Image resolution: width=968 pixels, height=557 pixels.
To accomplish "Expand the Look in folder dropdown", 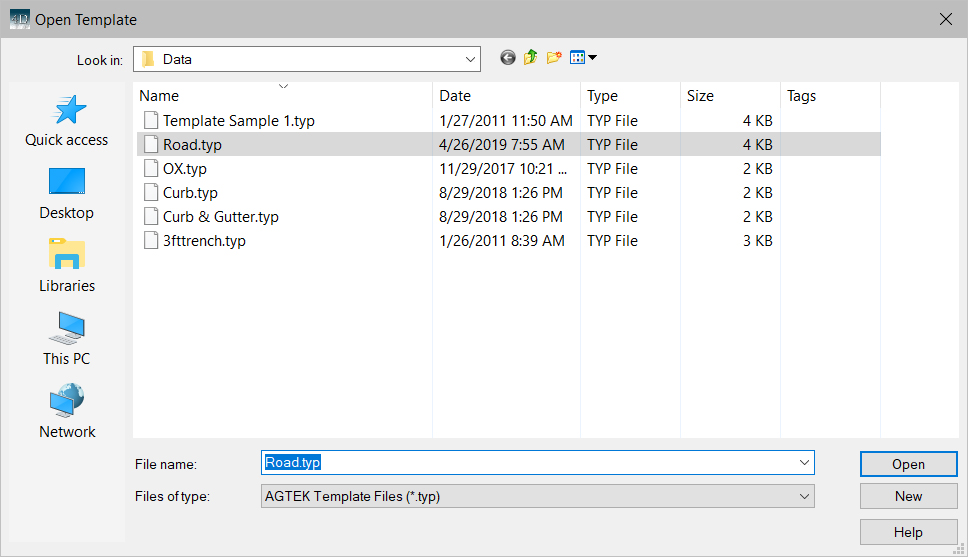I will (x=468, y=59).
